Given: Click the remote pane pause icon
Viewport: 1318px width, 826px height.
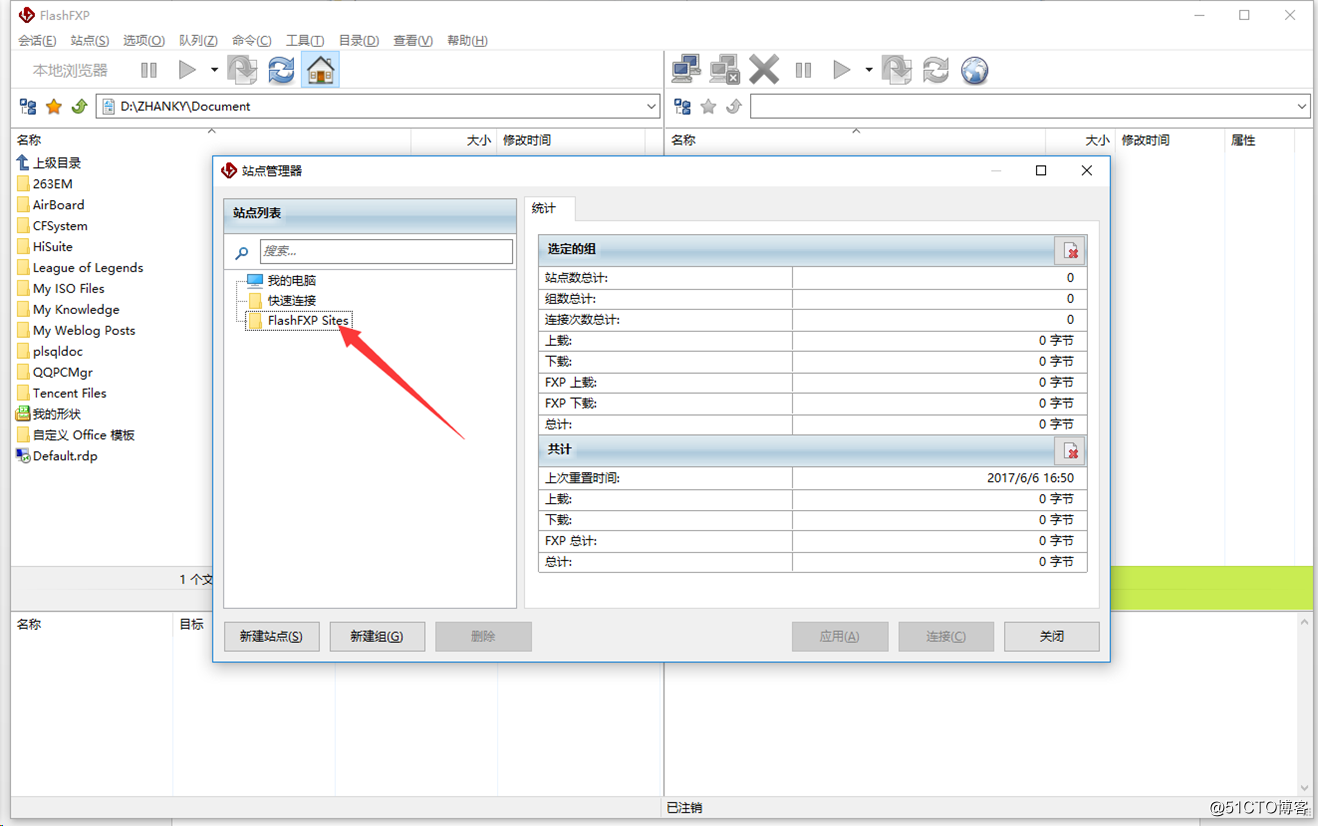Looking at the screenshot, I should point(803,70).
